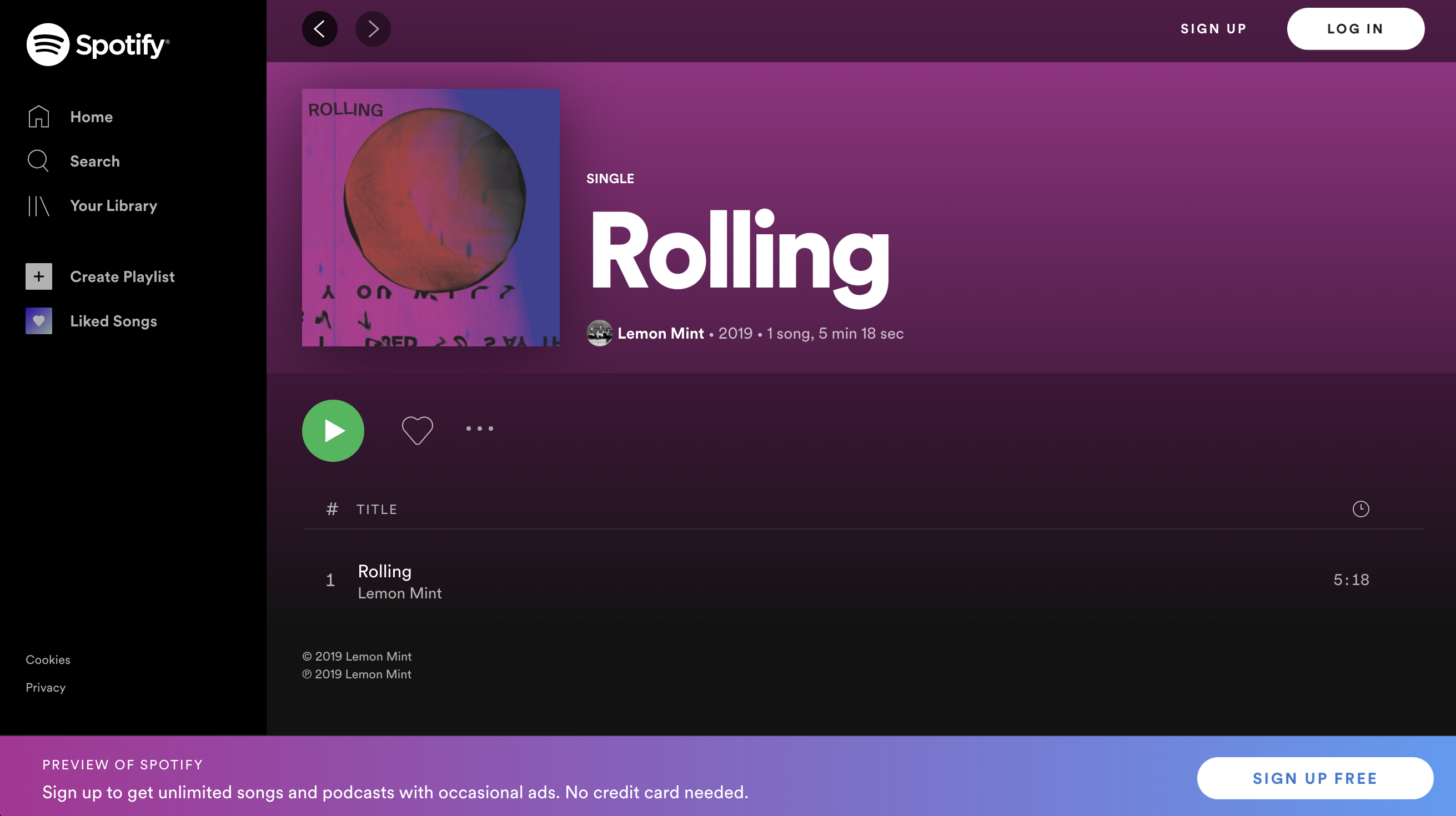Image resolution: width=1456 pixels, height=816 pixels.
Task: Open Liked Songs heart icon
Action: tap(38, 321)
